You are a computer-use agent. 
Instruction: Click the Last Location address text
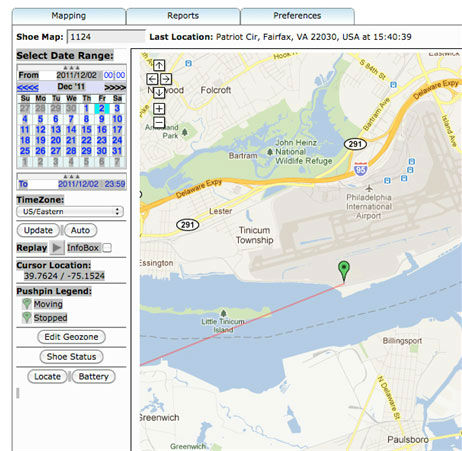coord(314,37)
